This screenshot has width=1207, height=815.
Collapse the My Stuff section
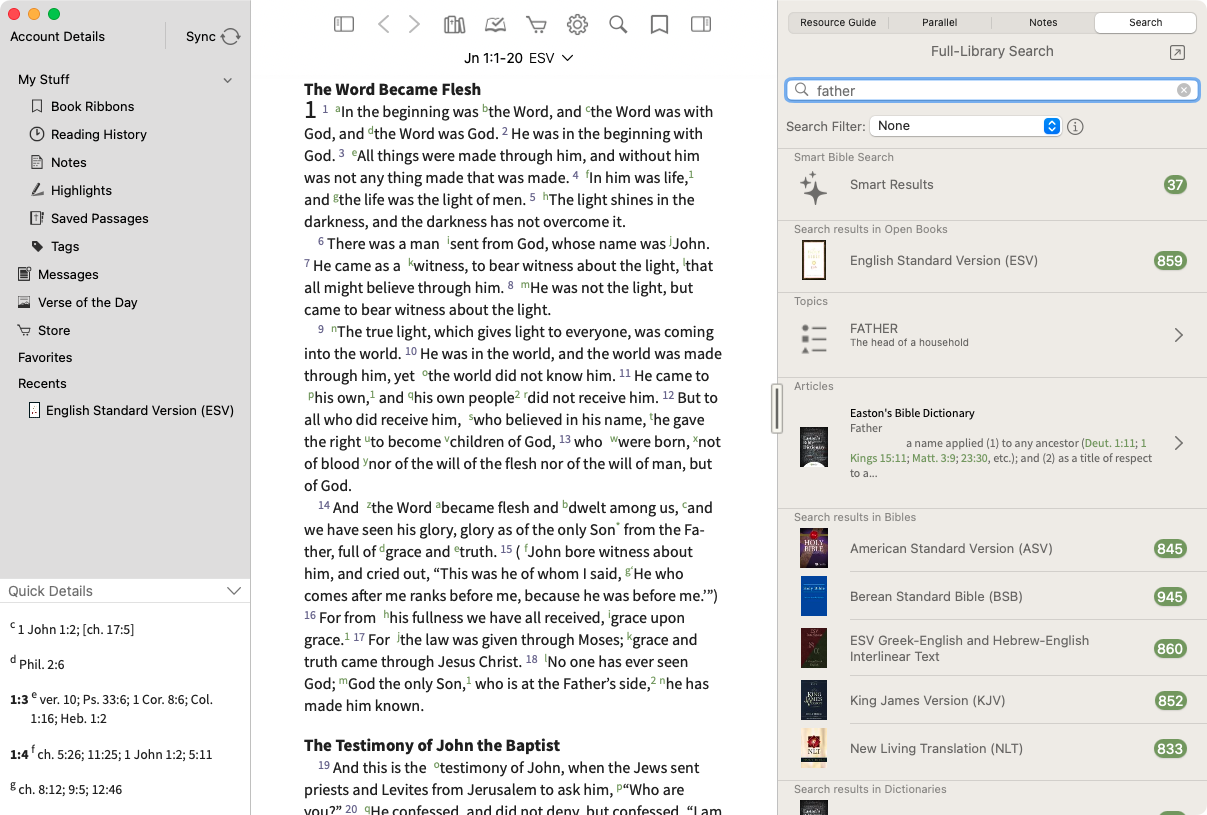coord(228,80)
